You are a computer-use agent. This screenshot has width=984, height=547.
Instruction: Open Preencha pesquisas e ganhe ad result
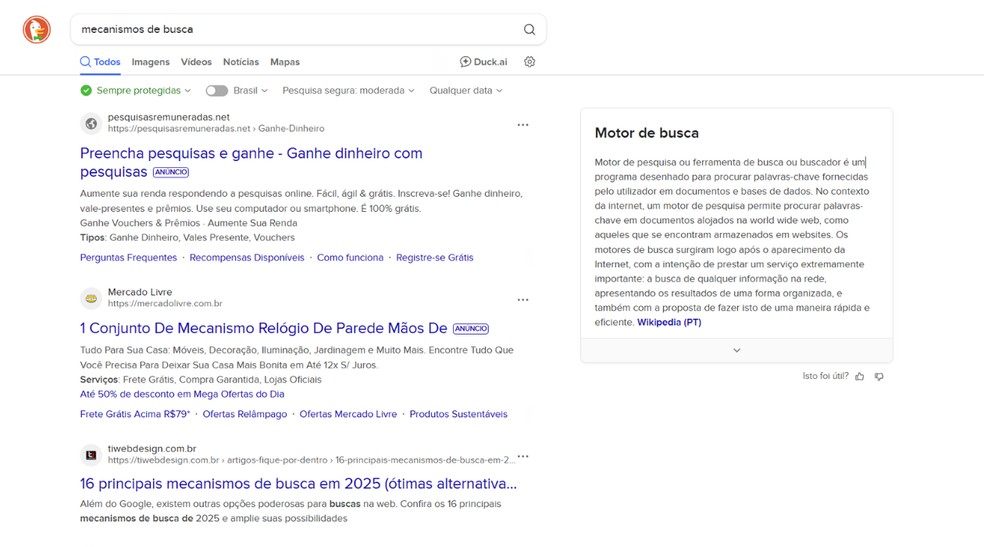[251, 162]
